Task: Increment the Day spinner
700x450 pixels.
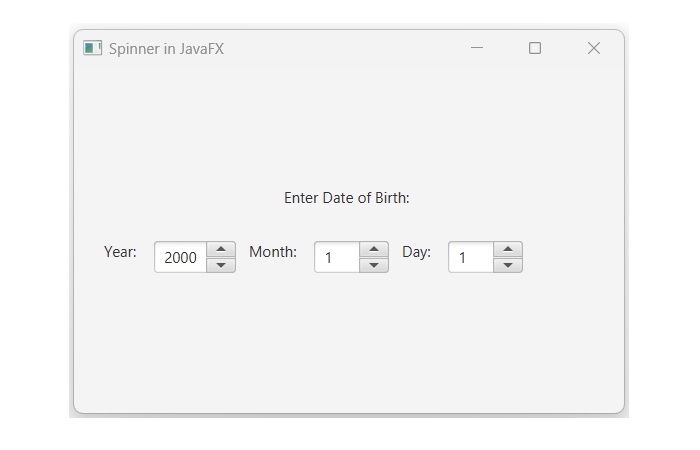Action: click(x=508, y=250)
